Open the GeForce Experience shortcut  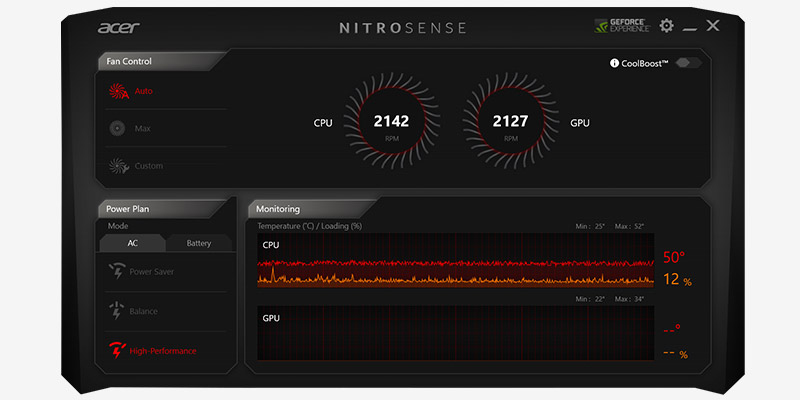[622, 26]
